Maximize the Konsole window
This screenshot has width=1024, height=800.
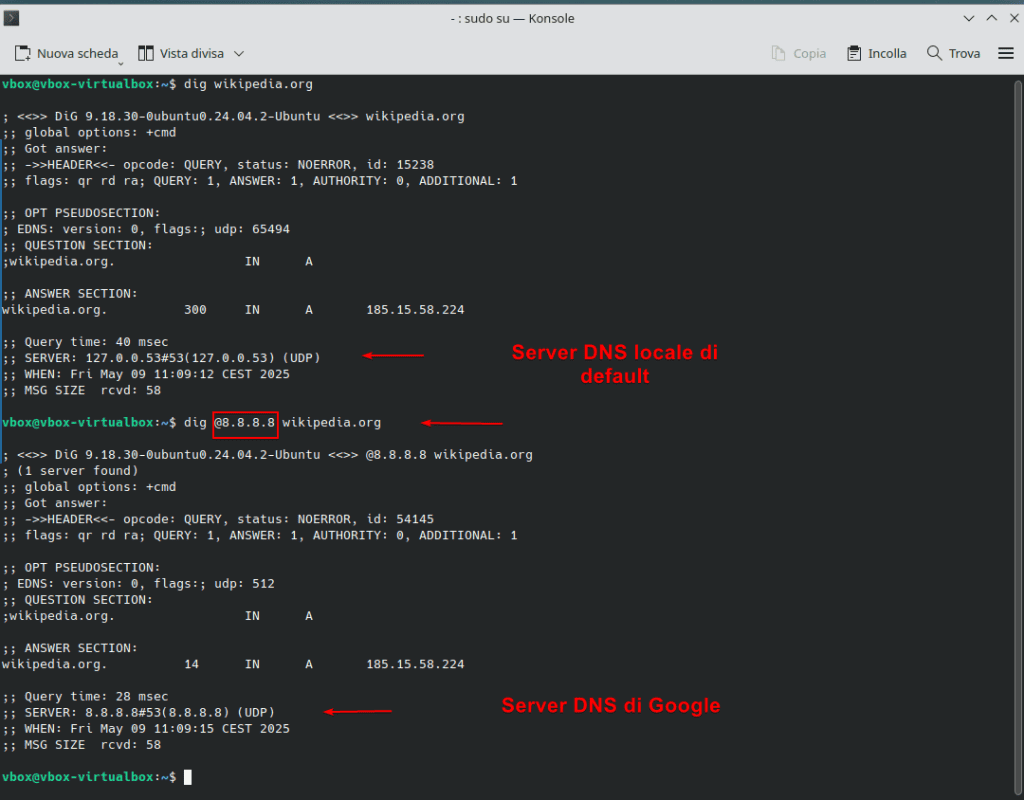tap(991, 18)
